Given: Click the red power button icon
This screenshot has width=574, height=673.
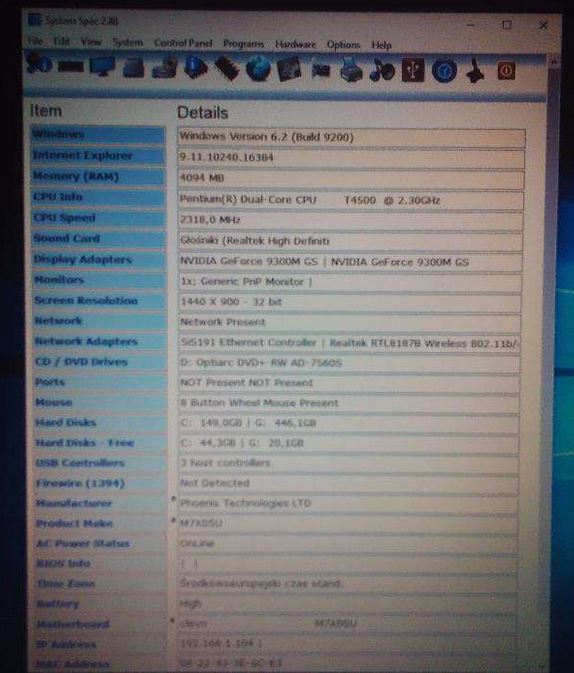Looking at the screenshot, I should (x=506, y=71).
